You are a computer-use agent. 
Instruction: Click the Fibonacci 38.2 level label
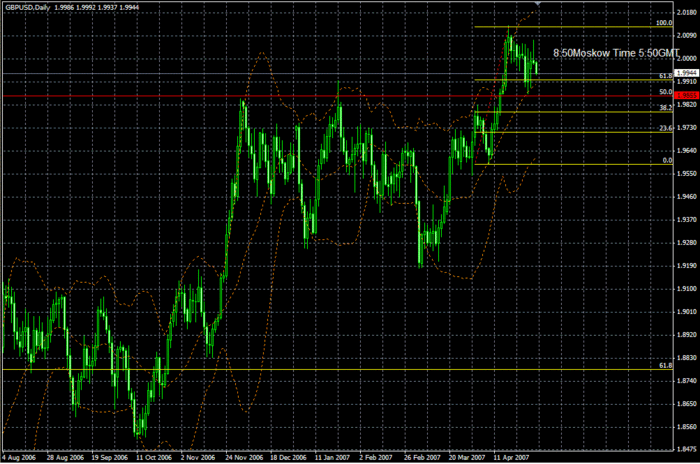666,108
